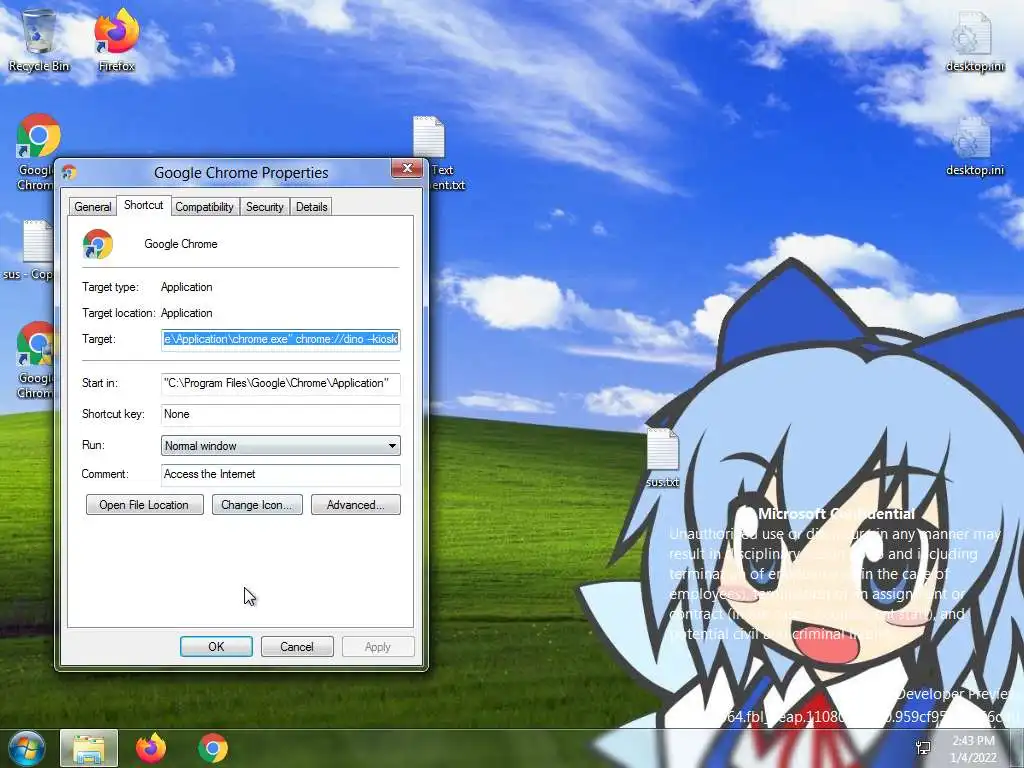Expand the Run window mode dropdown
1024x768 pixels.
pyautogui.click(x=281, y=445)
